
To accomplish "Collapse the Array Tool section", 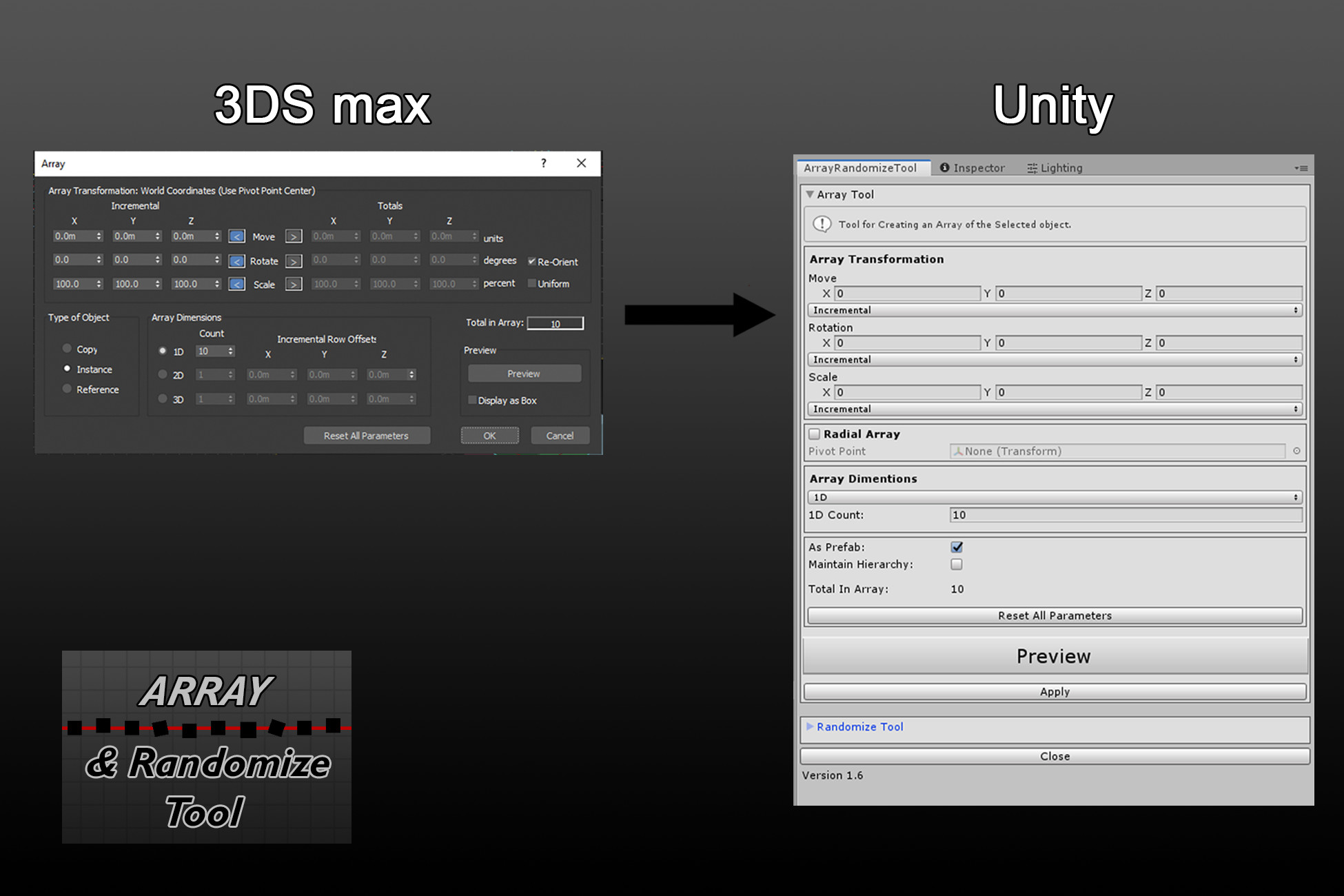I will (x=811, y=195).
